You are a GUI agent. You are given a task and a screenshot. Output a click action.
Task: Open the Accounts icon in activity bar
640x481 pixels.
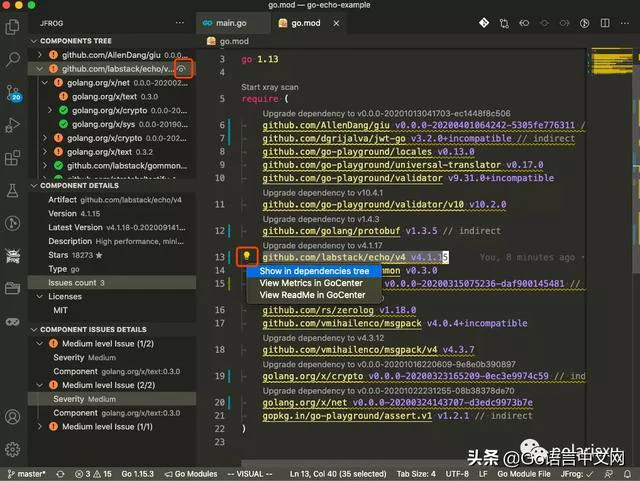click(13, 417)
